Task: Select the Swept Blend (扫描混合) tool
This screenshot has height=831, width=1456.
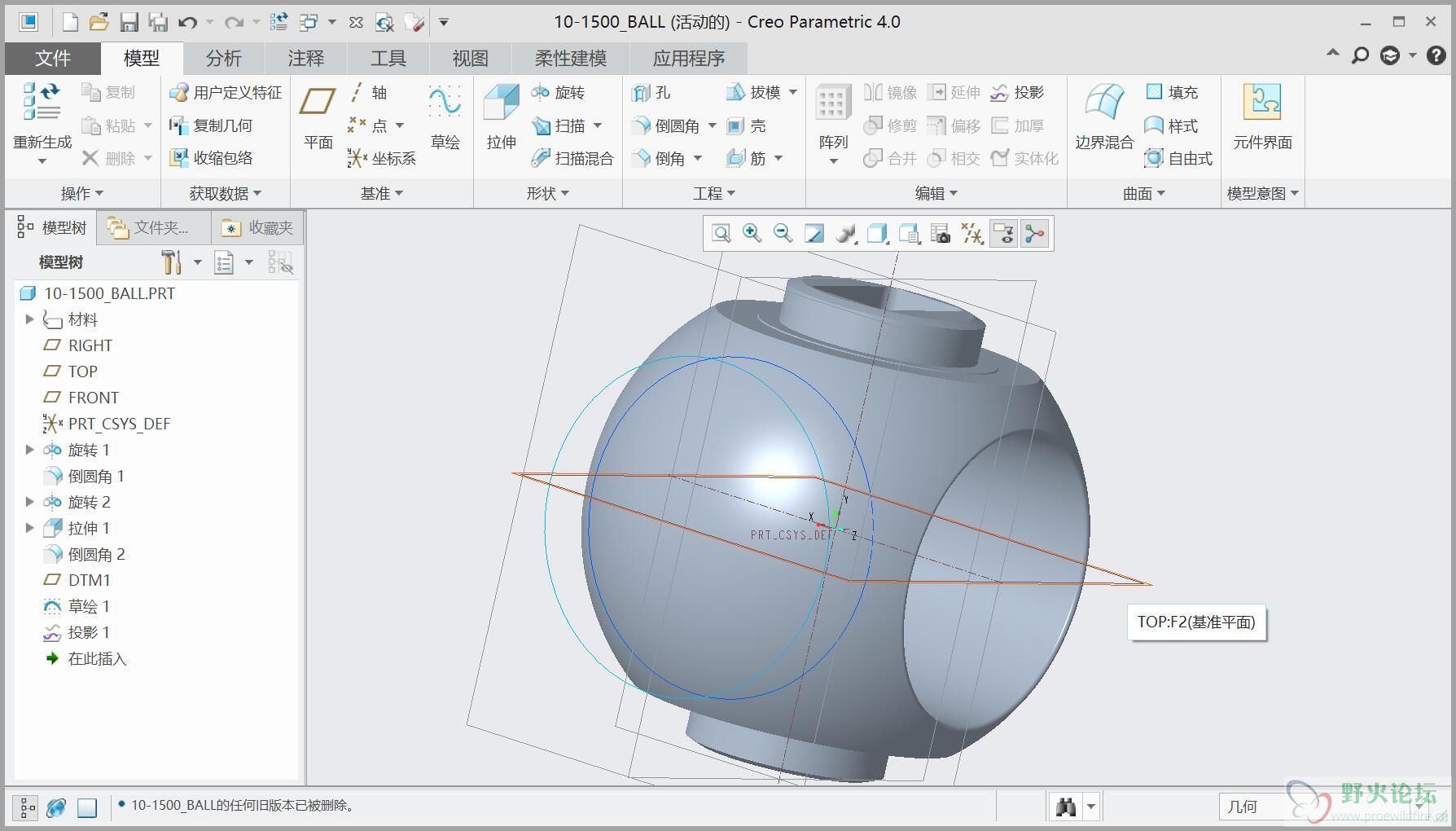Action: pyautogui.click(x=572, y=158)
